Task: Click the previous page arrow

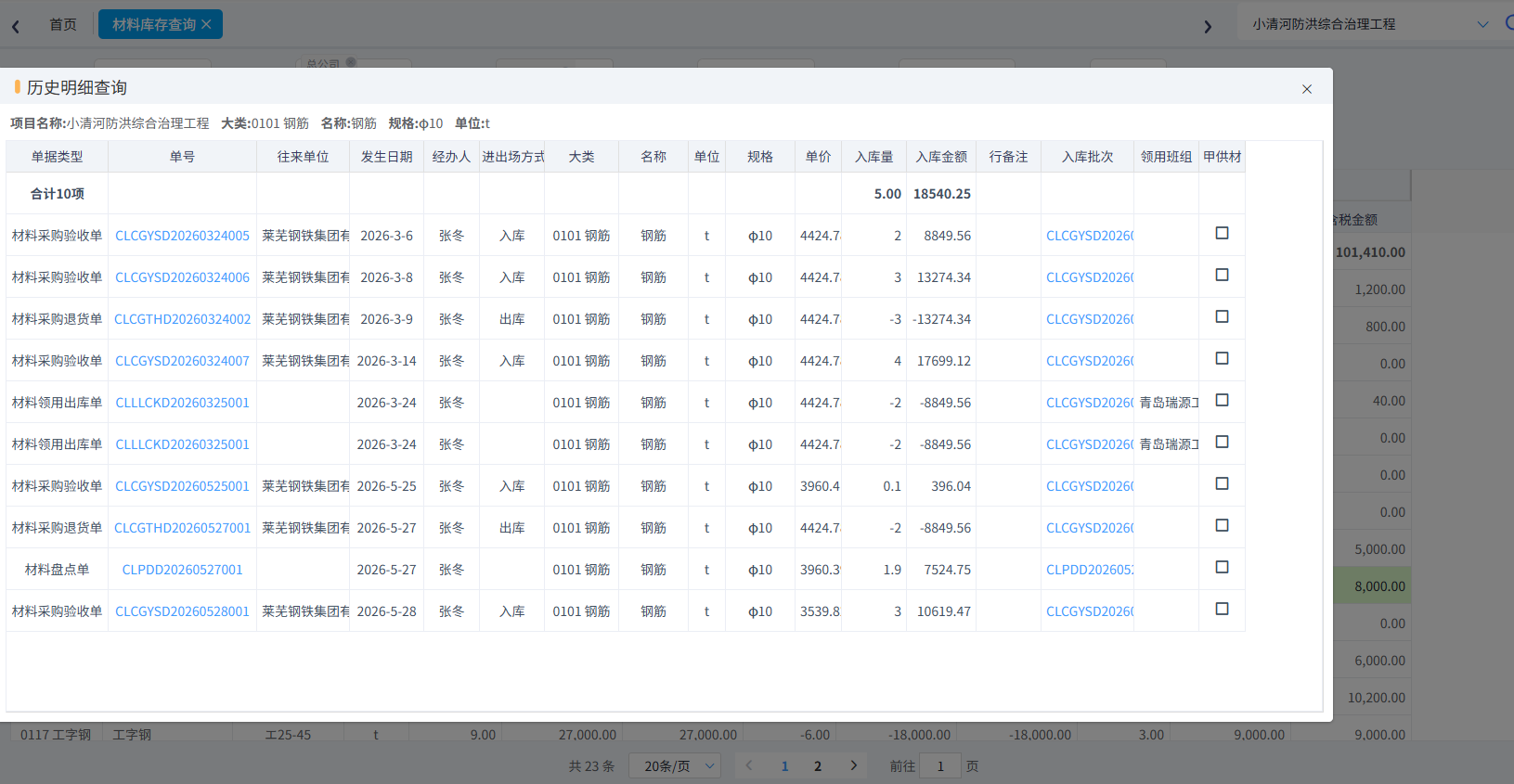Action: coord(749,766)
